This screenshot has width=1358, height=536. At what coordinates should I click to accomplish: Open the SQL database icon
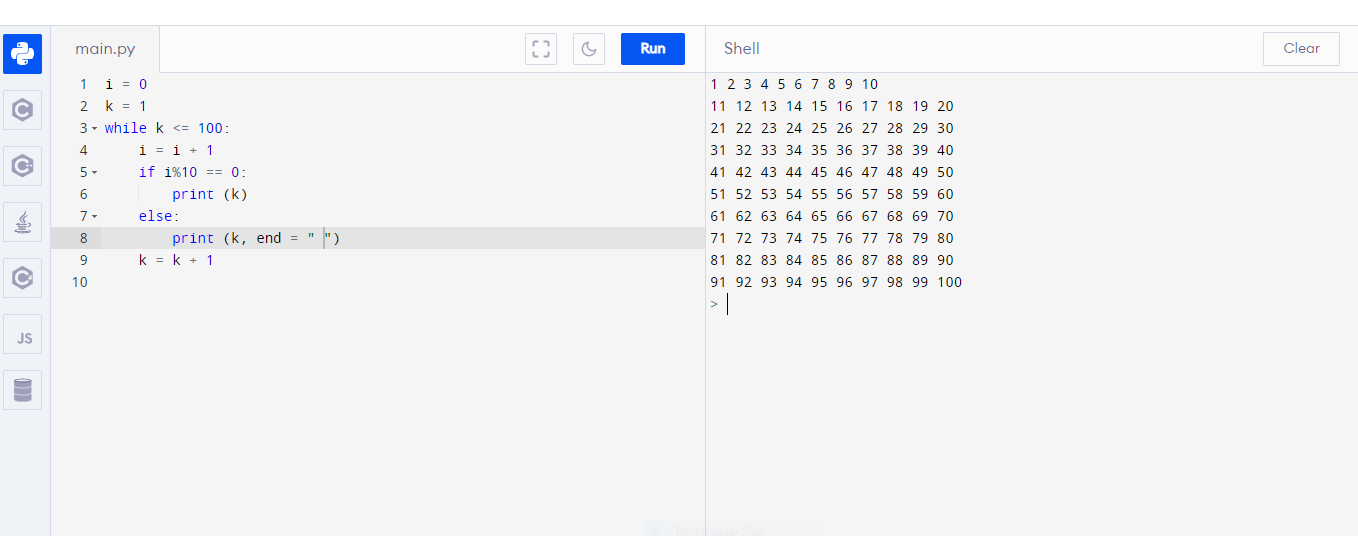pos(22,389)
